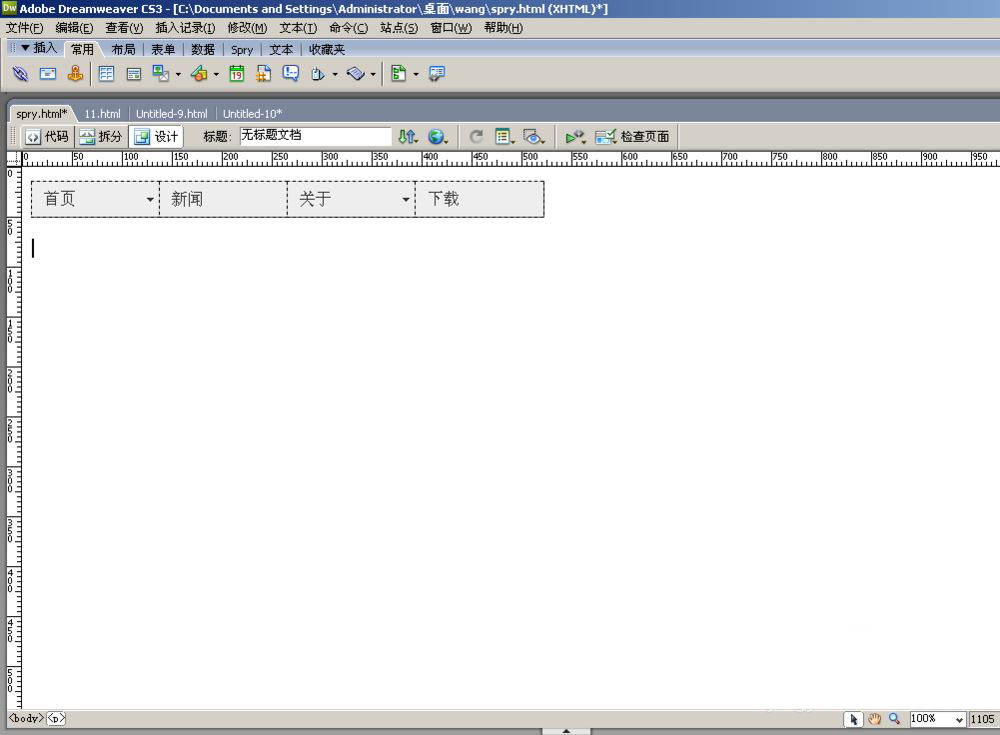Switch to the 文本 insert tab
Image resolution: width=1000 pixels, height=735 pixels.
(281, 50)
